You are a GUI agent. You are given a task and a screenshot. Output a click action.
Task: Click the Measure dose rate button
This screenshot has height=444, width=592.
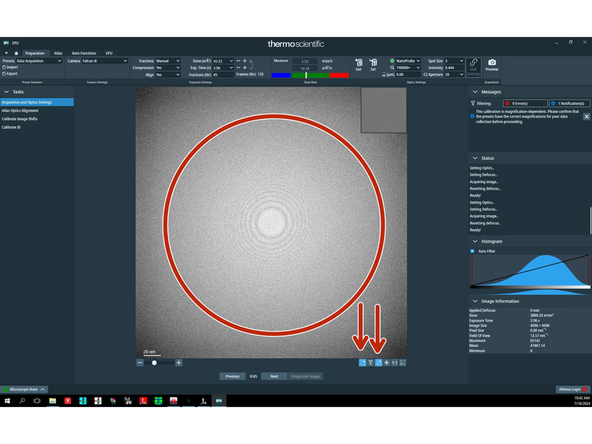[281, 60]
